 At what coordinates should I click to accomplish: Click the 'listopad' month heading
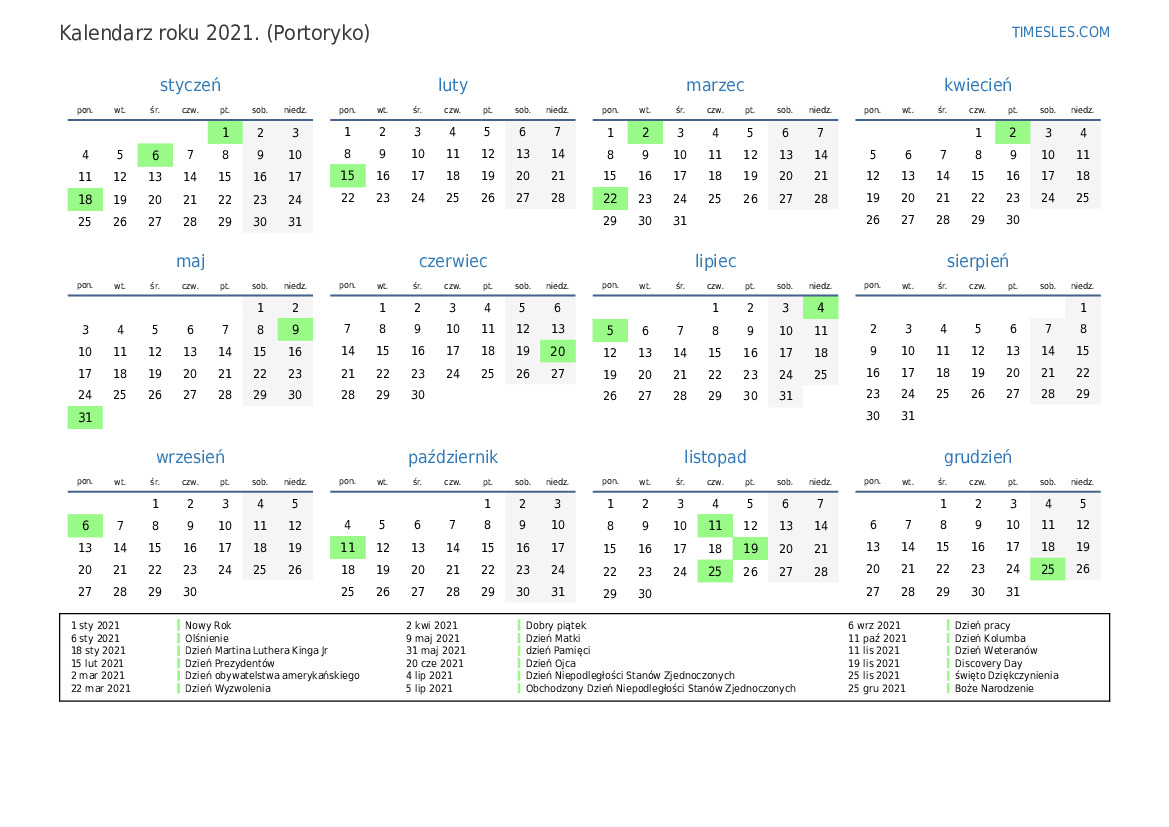(715, 457)
